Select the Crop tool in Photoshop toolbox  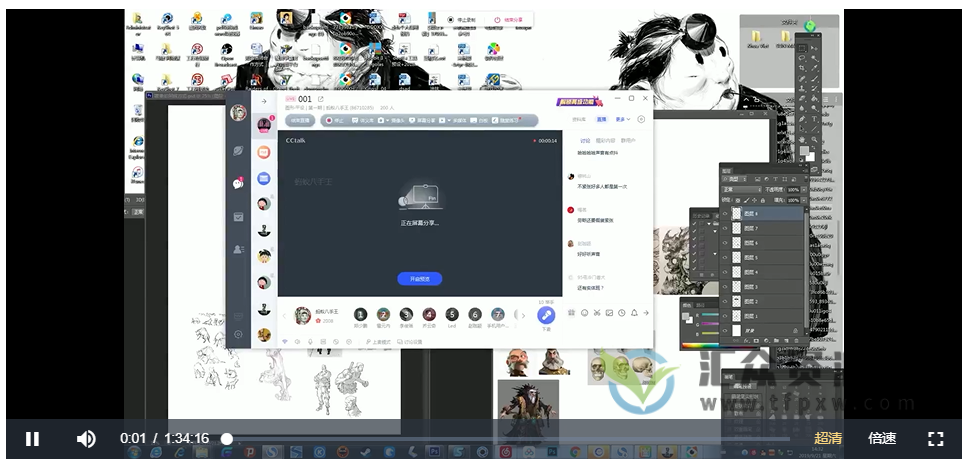pos(801,68)
